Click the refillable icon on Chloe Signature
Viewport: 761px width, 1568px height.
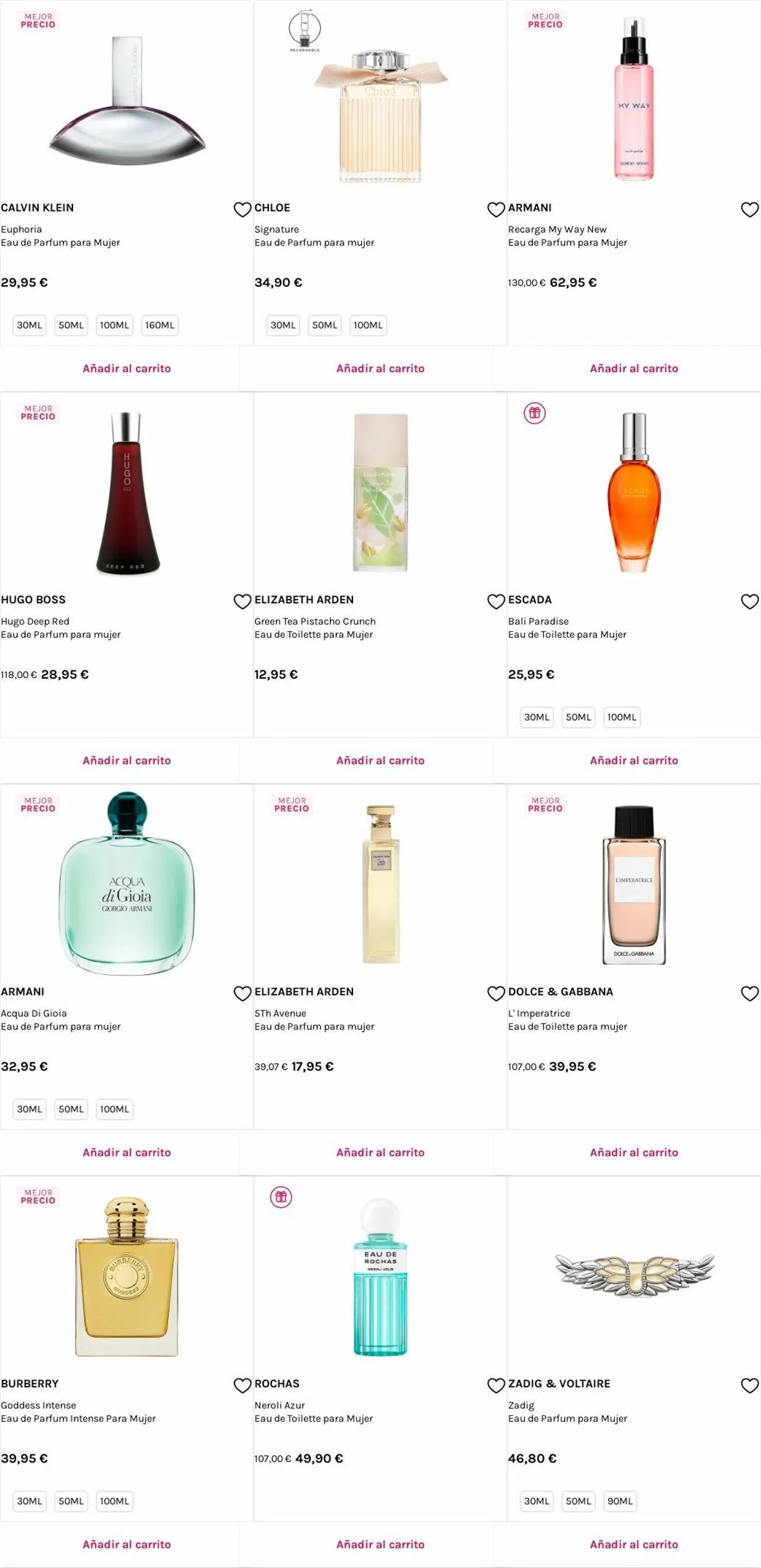[x=304, y=29]
